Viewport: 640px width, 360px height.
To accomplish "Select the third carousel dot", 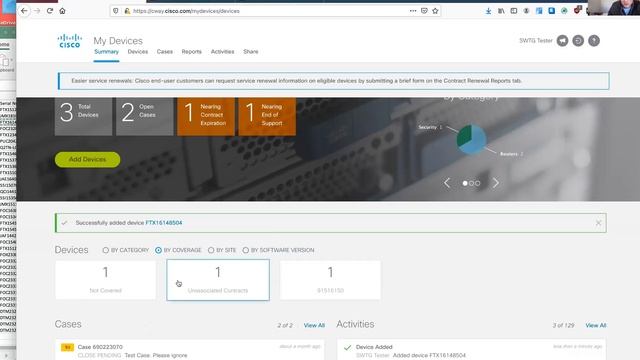I will click(478, 184).
